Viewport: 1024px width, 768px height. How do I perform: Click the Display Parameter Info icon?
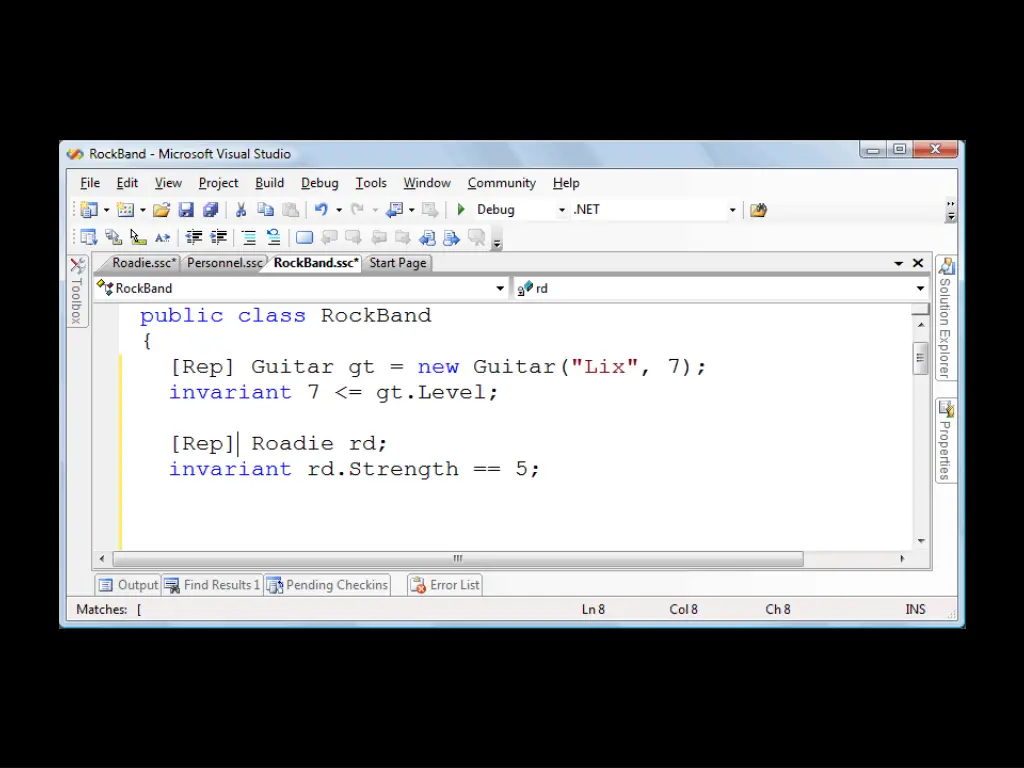[114, 238]
